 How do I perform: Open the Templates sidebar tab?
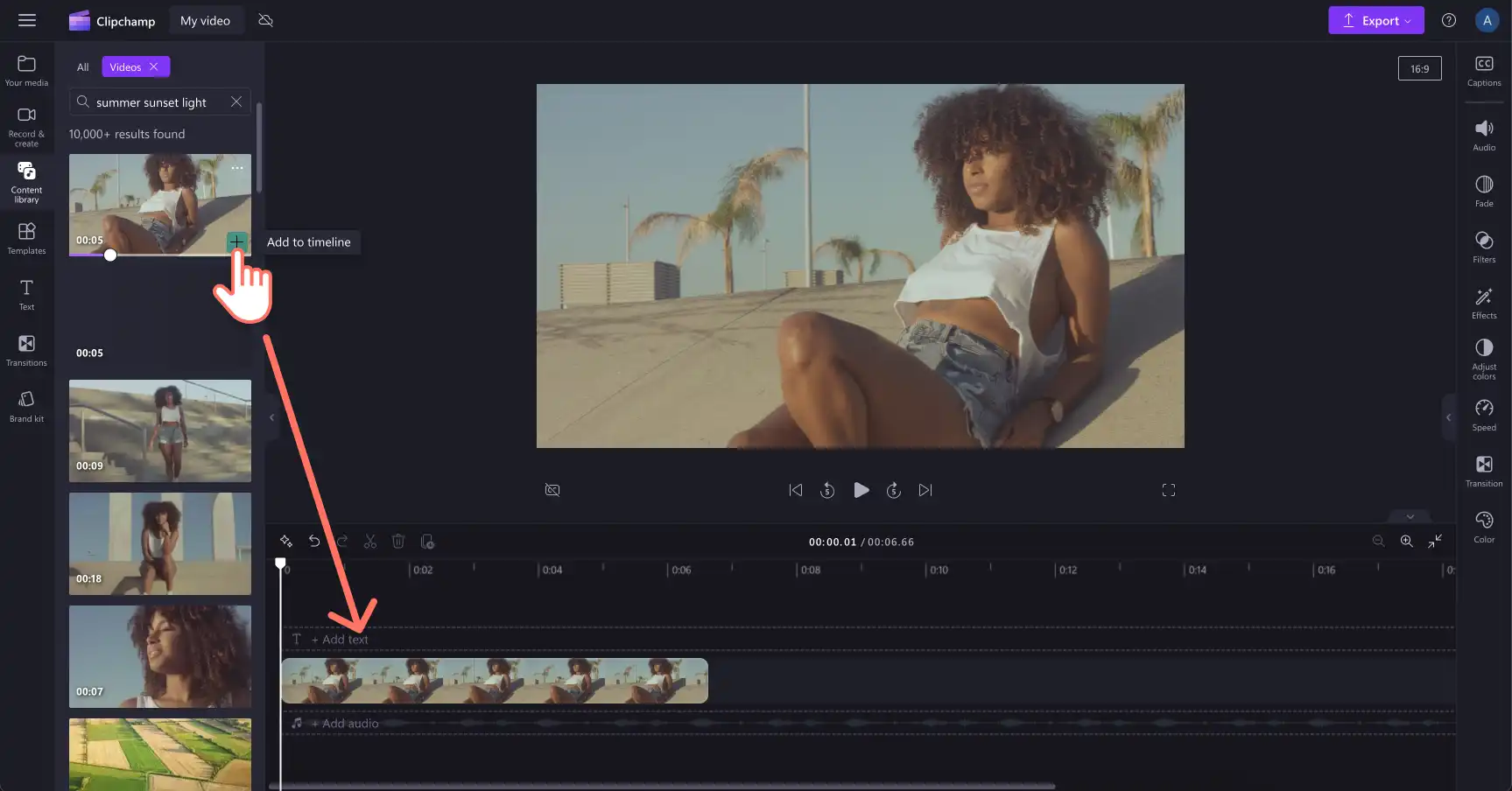(x=26, y=238)
